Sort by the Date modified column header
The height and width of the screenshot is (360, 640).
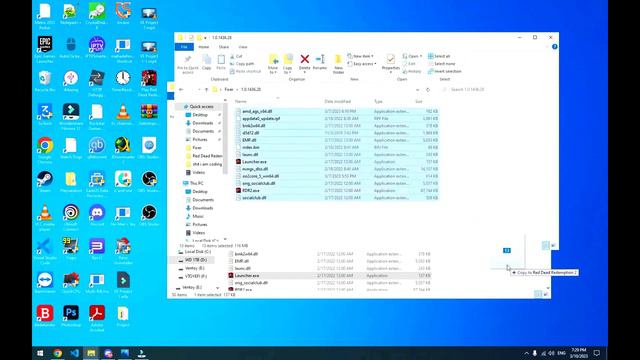pos(338,101)
